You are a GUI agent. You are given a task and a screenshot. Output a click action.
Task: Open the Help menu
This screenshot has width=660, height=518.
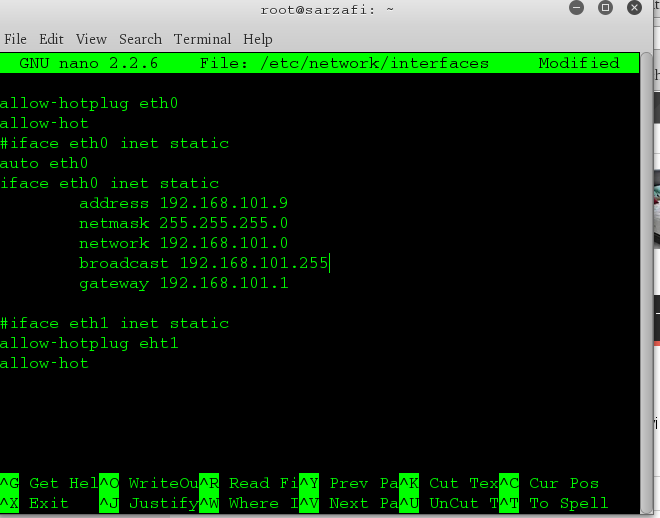pos(258,39)
